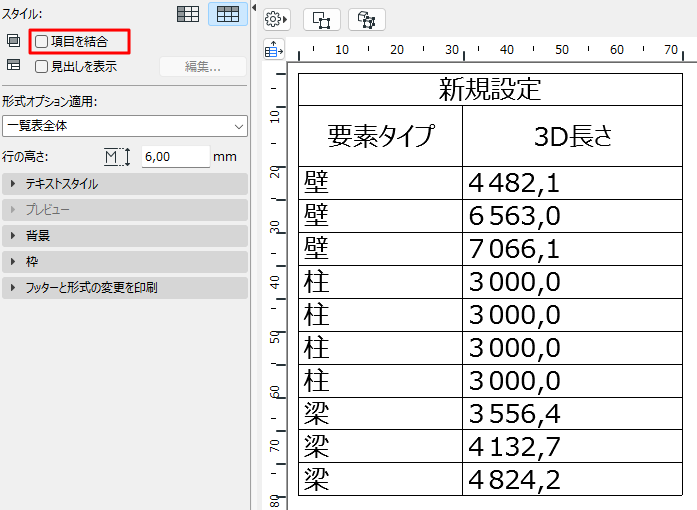Viewport: 697px width, 510px height.
Task: Expand the 枠 section
Action: [125, 261]
